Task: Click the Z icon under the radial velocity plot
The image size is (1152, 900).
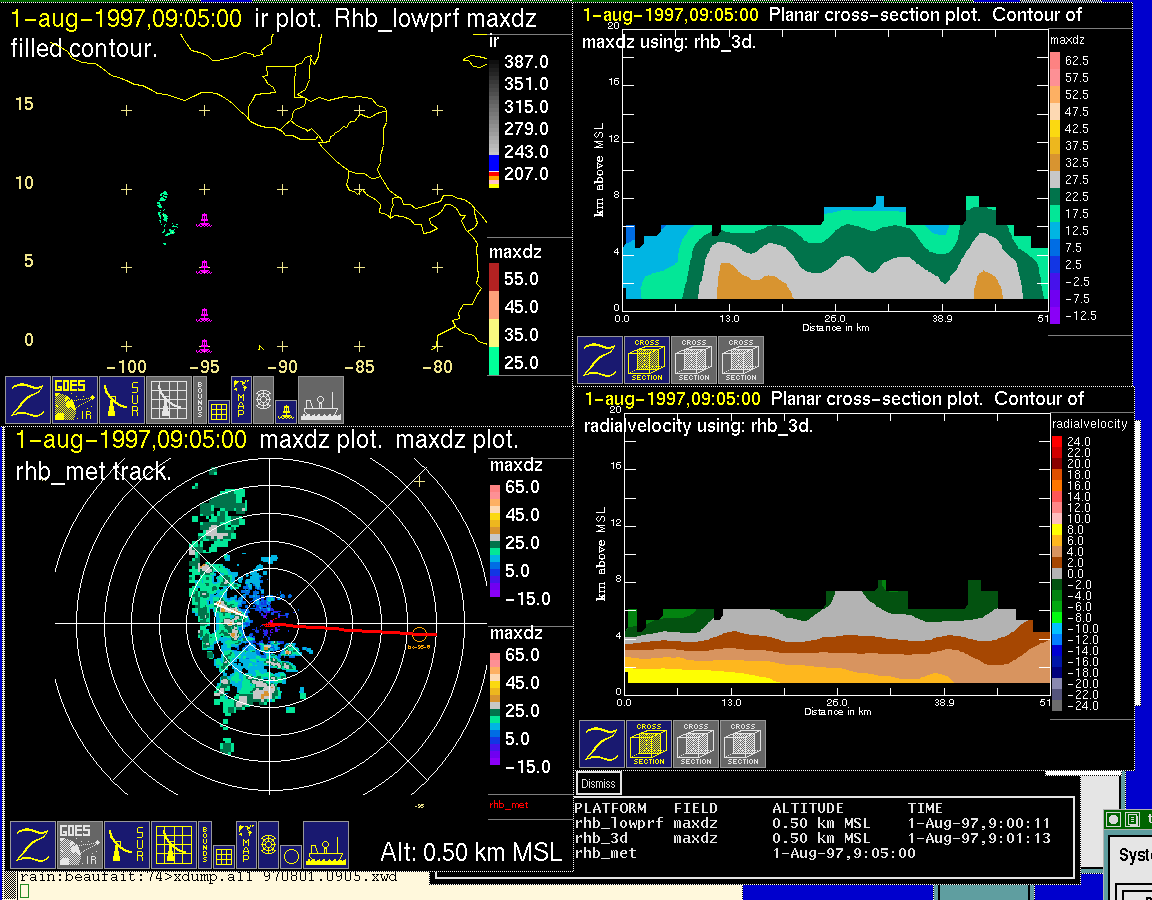Action: [601, 745]
